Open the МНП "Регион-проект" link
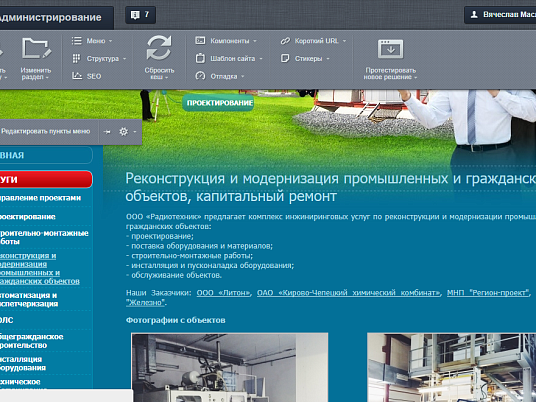 coord(488,293)
